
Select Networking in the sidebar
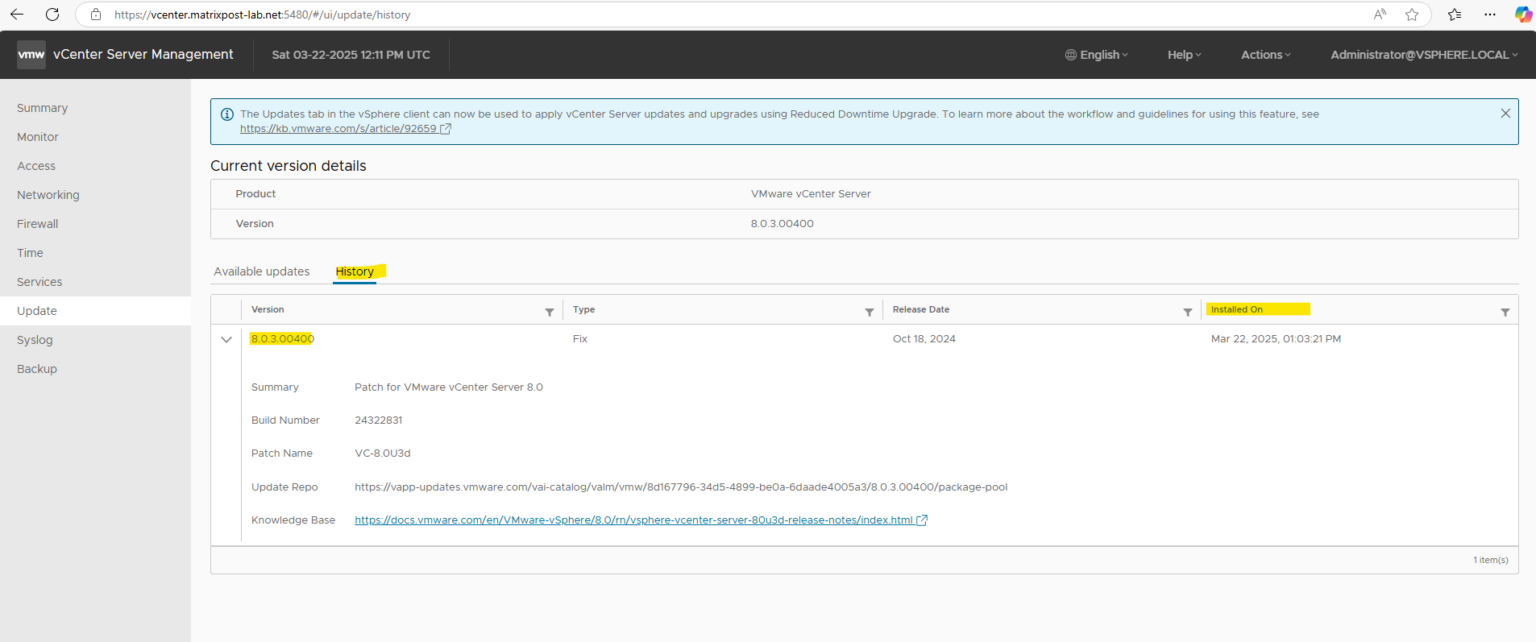(x=47, y=194)
